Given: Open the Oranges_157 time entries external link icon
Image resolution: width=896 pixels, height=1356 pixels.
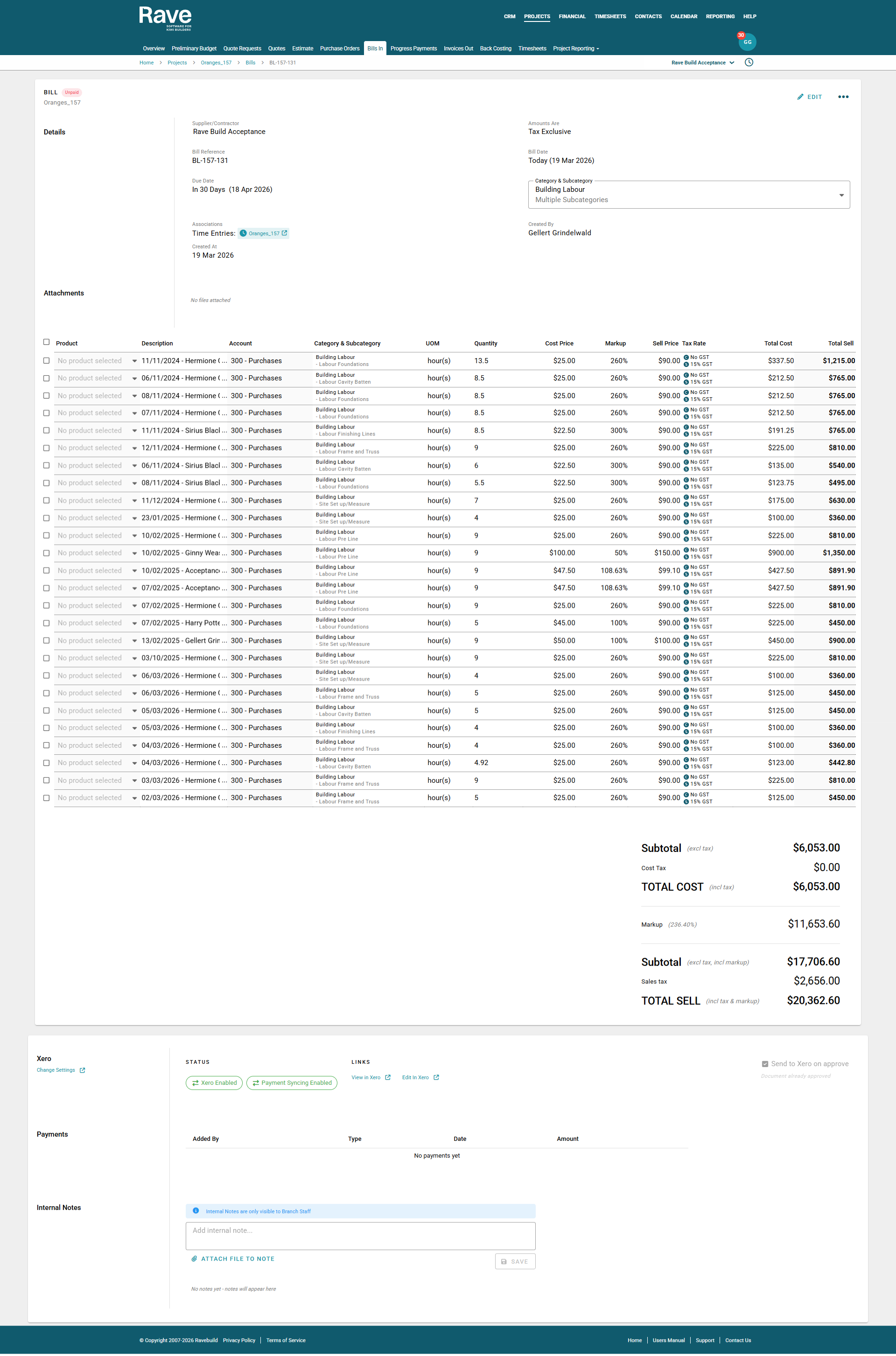Looking at the screenshot, I should click(x=284, y=233).
